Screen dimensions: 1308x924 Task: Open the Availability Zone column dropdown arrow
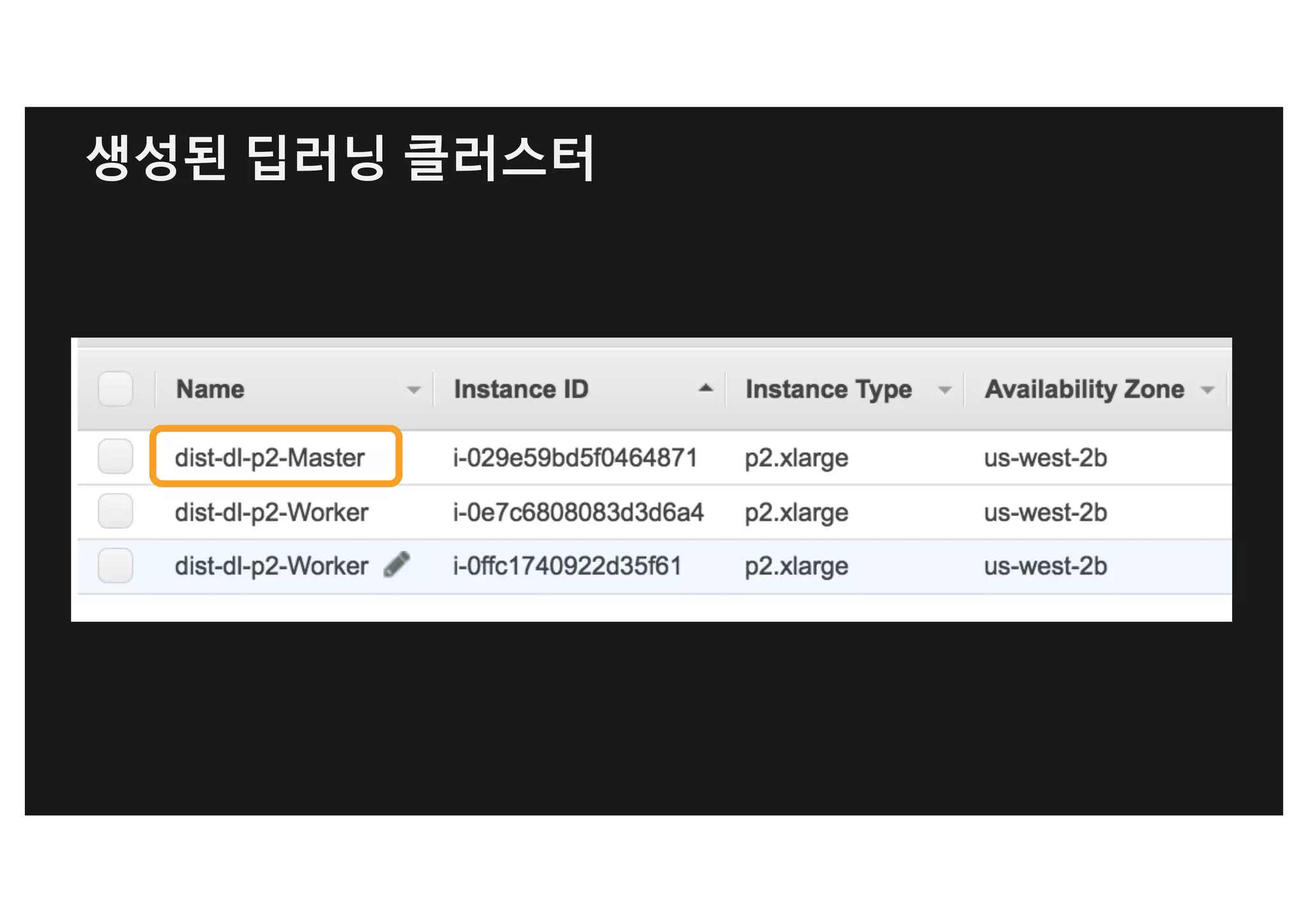point(1207,390)
